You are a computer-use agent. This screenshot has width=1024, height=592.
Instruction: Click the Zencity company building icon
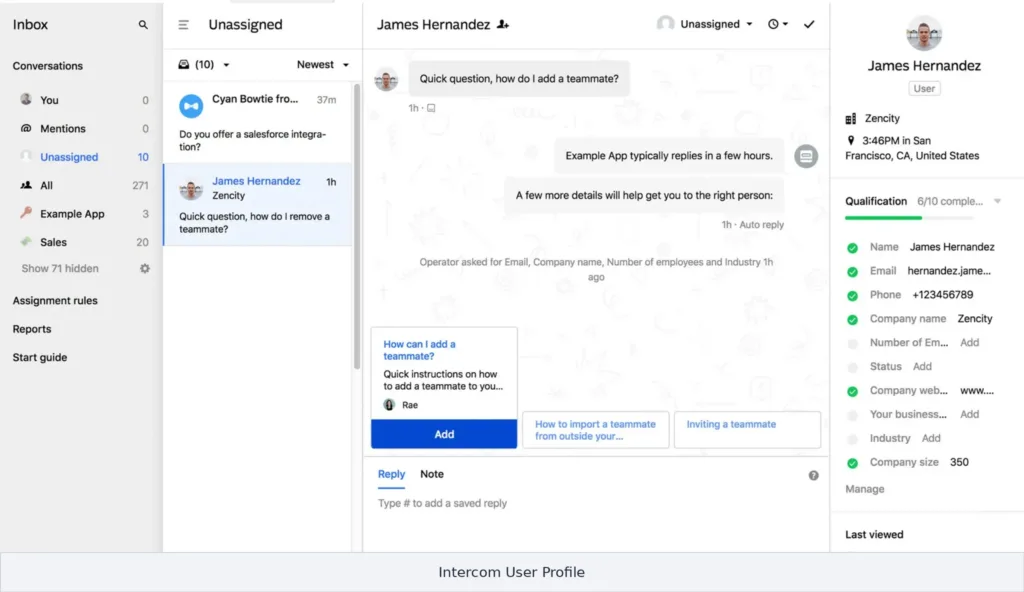(x=850, y=119)
